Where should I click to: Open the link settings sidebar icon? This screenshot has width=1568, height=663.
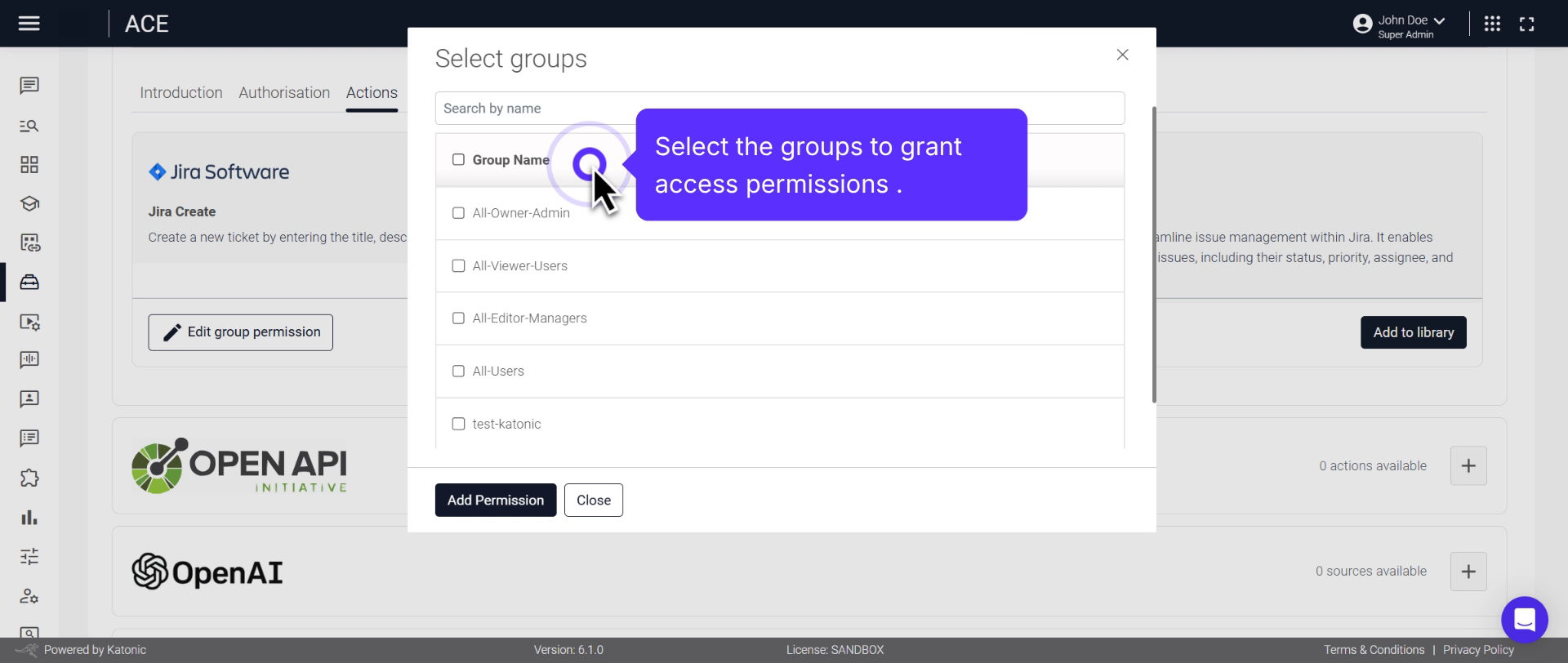(x=29, y=243)
